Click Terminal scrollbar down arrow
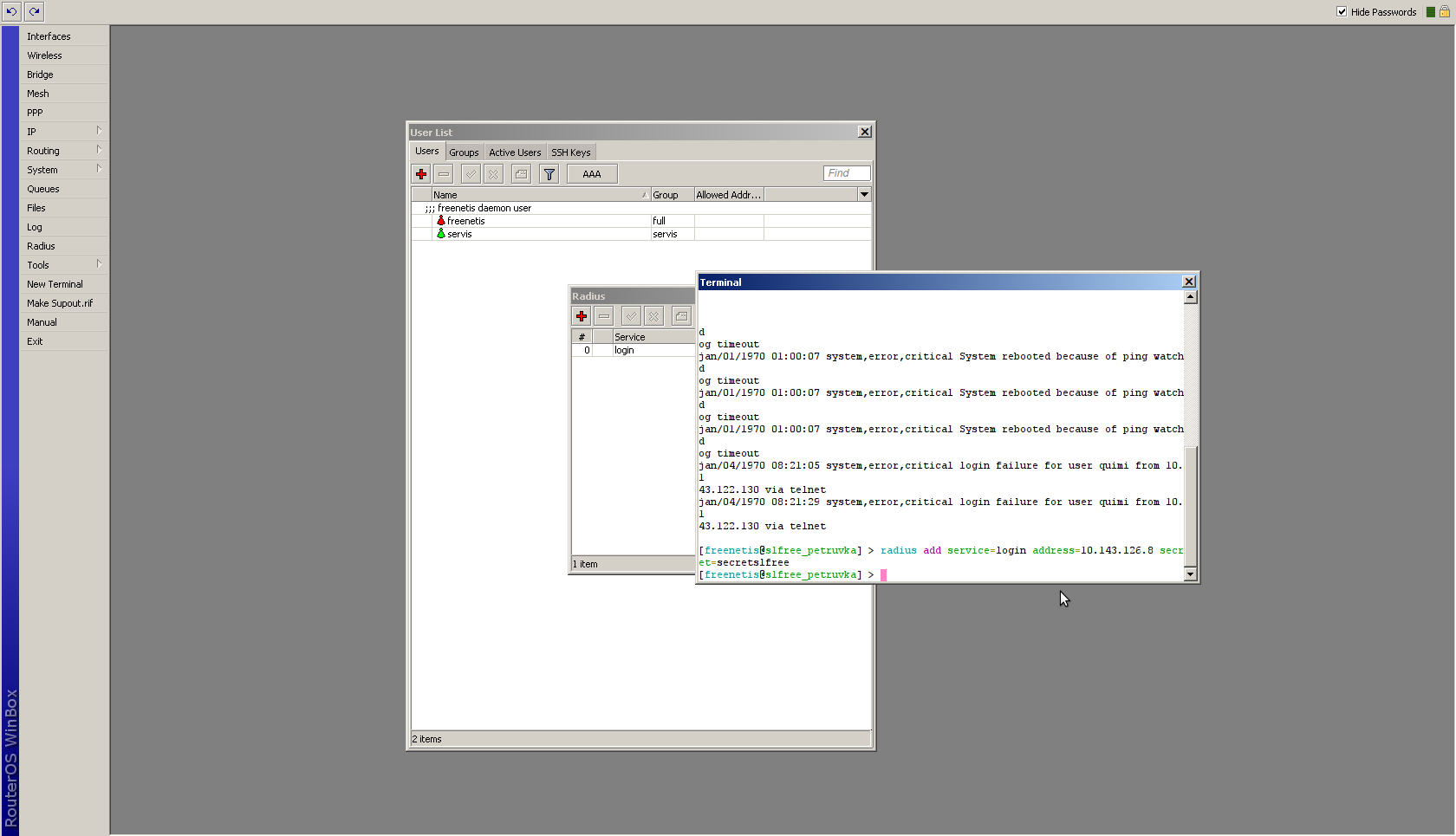 [1190, 574]
